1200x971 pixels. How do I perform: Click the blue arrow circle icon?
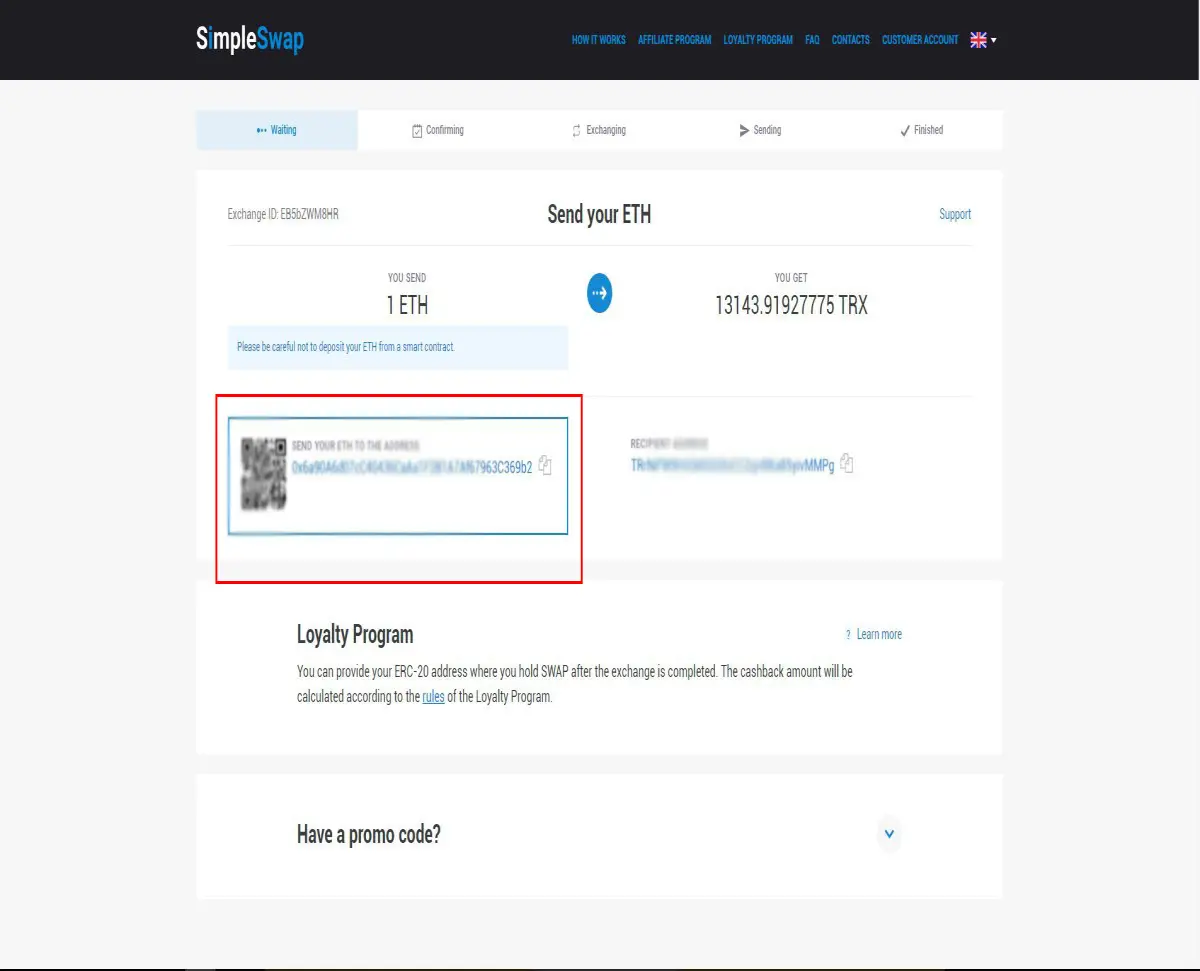point(599,293)
